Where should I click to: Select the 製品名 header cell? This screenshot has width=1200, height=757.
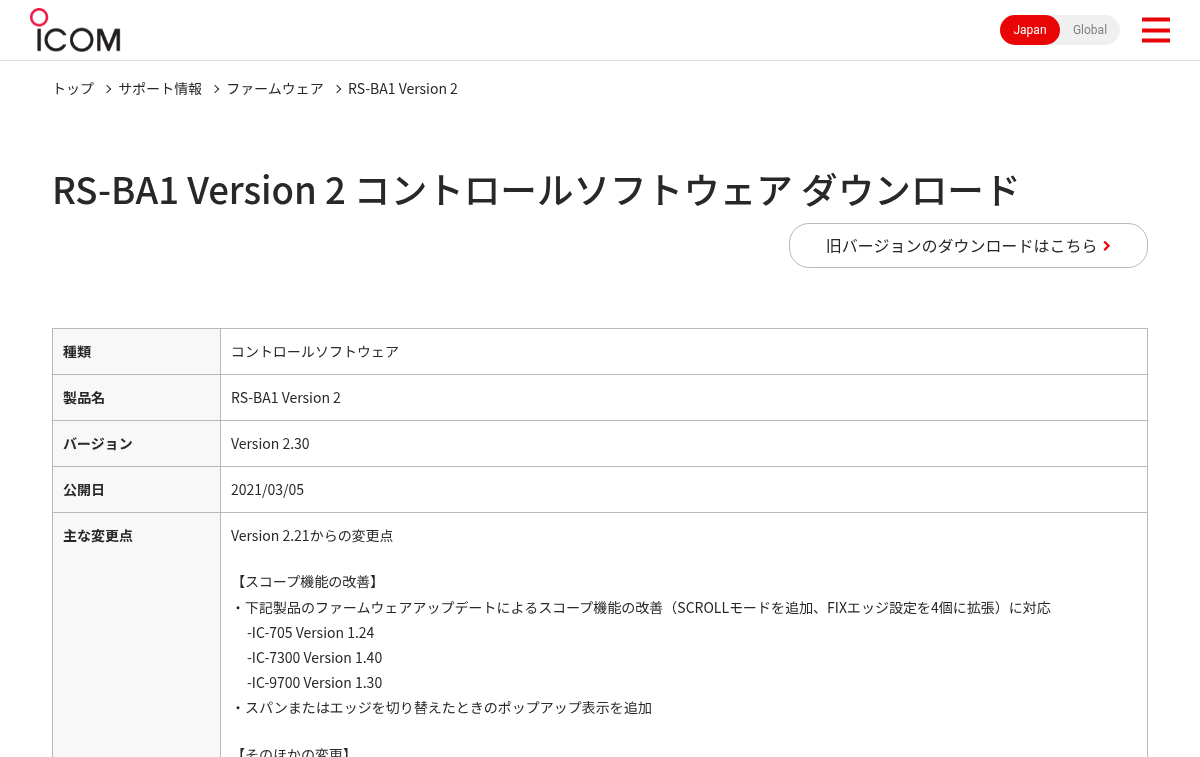click(136, 398)
